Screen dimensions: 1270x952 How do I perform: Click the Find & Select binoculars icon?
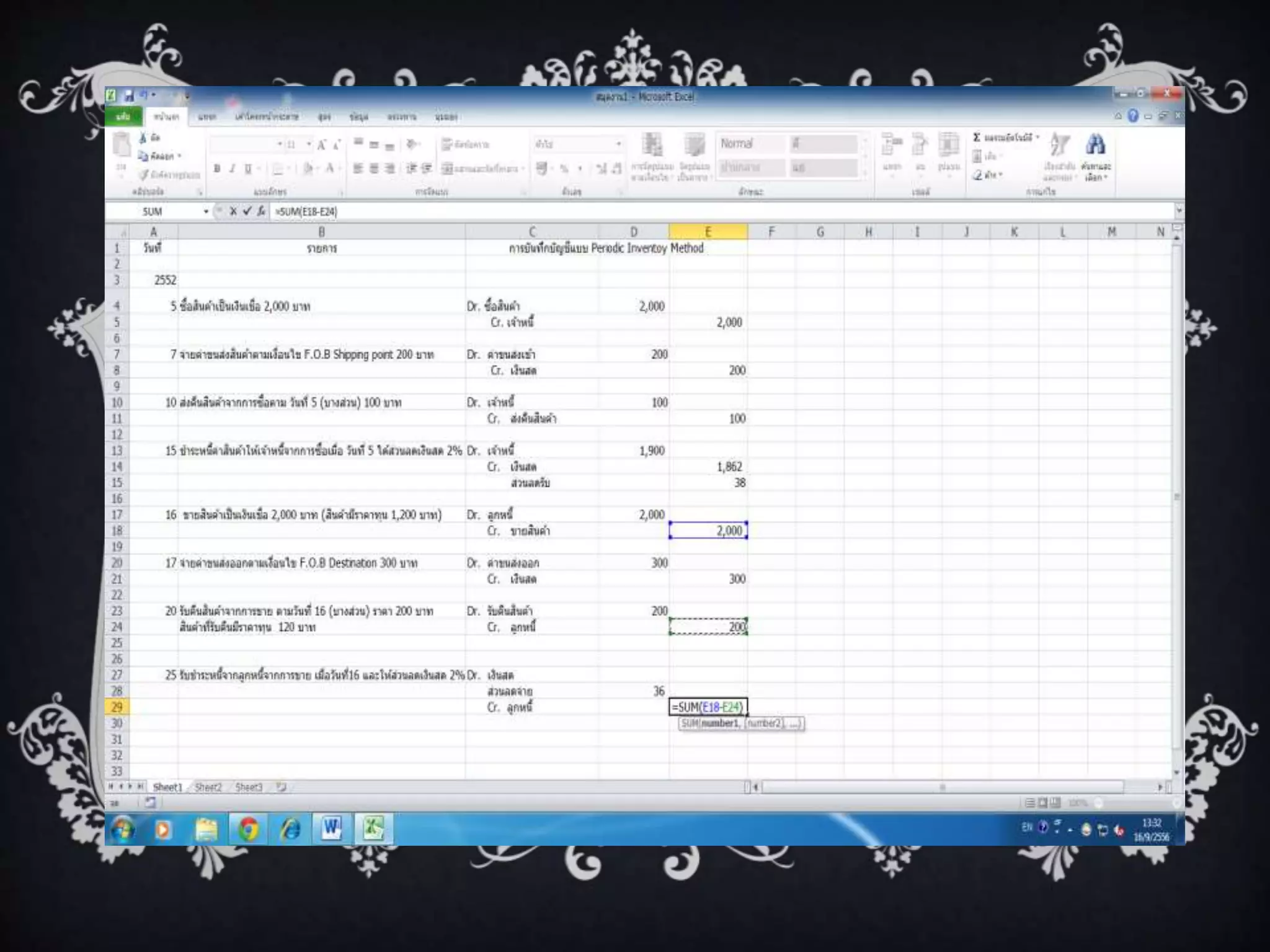tap(1095, 146)
